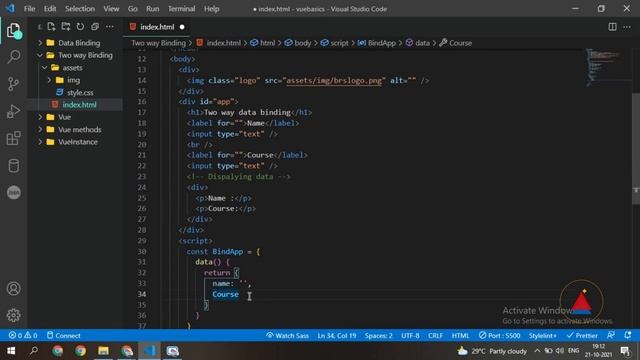This screenshot has width=640, height=360.
Task: Open the Explorer view in activity bar
Action: [x=13, y=31]
